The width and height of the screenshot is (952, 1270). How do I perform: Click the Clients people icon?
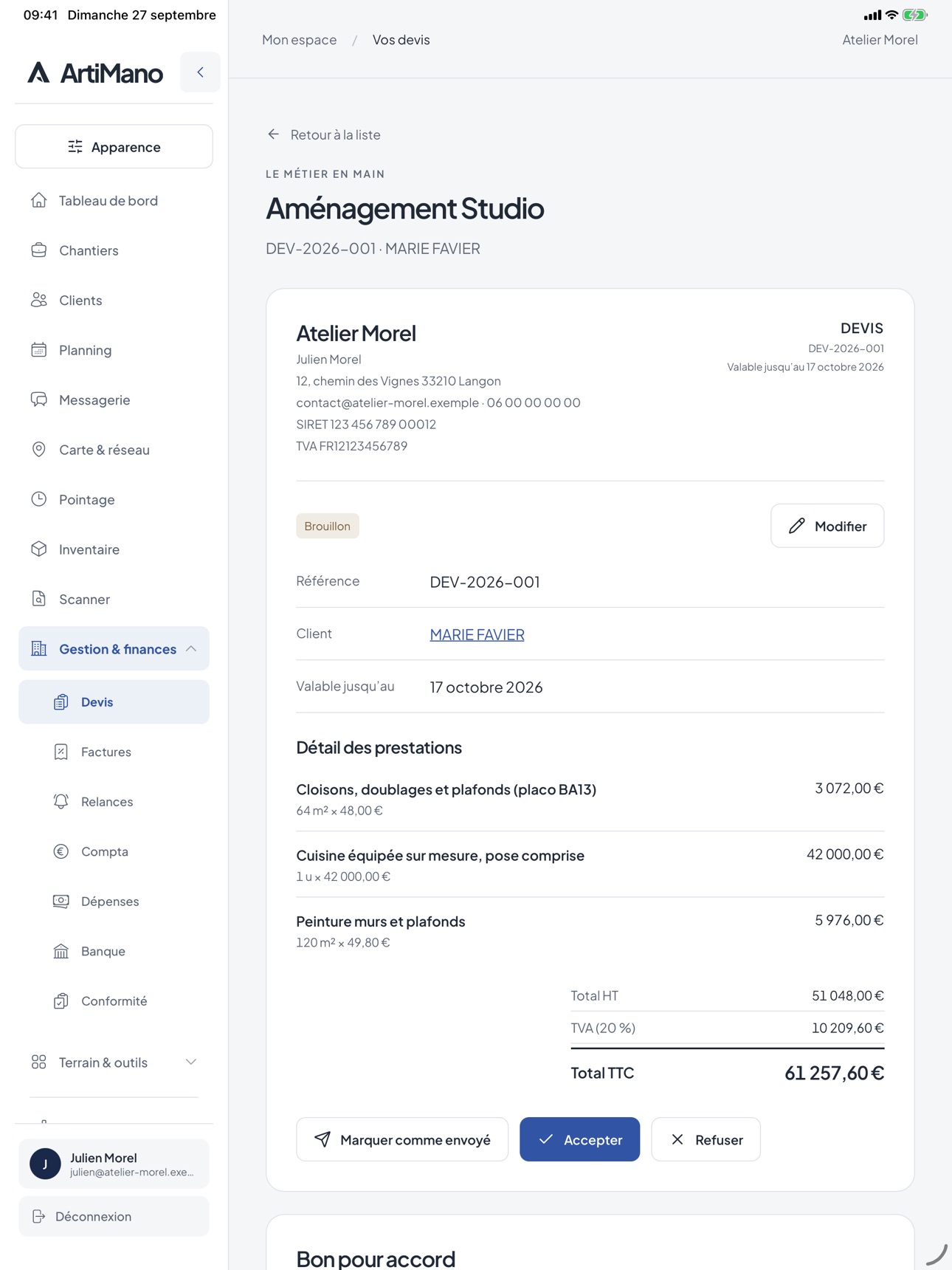pos(39,300)
